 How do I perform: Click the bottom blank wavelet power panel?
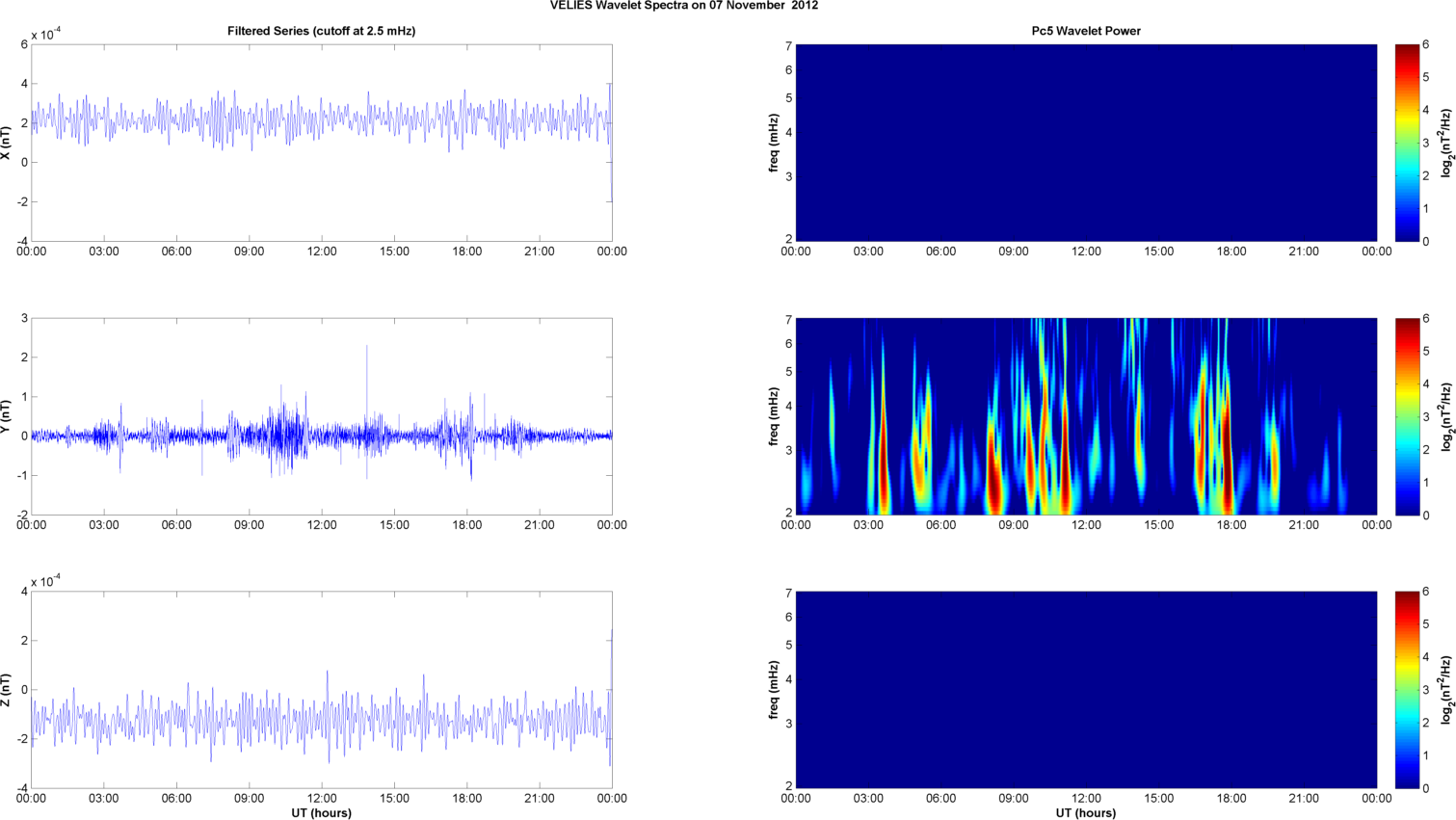click(1086, 690)
